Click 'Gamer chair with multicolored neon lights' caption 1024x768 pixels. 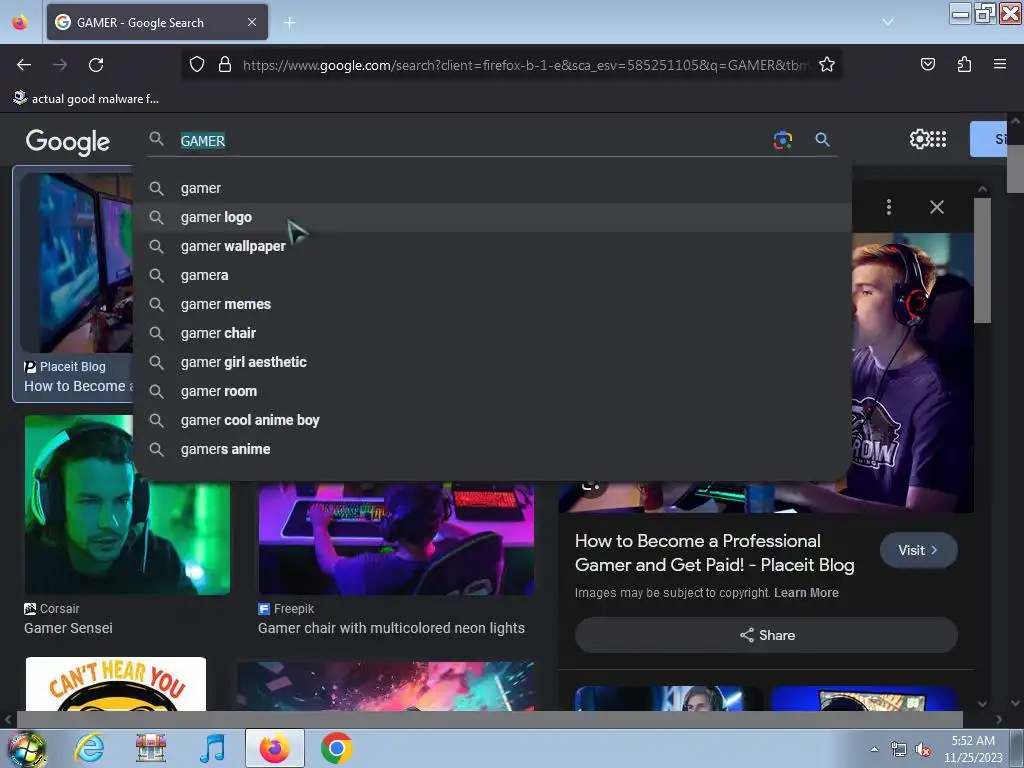pos(391,628)
